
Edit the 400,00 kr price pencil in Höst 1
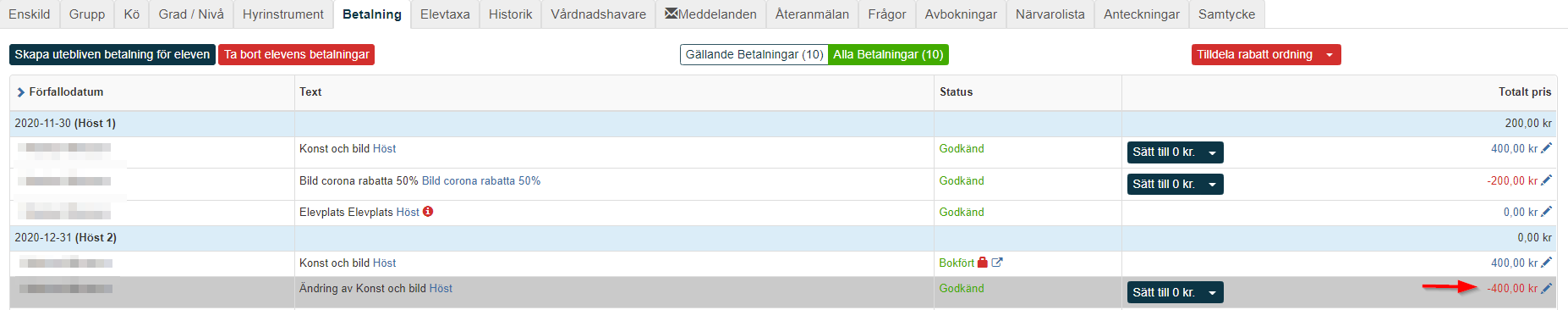[1546, 148]
